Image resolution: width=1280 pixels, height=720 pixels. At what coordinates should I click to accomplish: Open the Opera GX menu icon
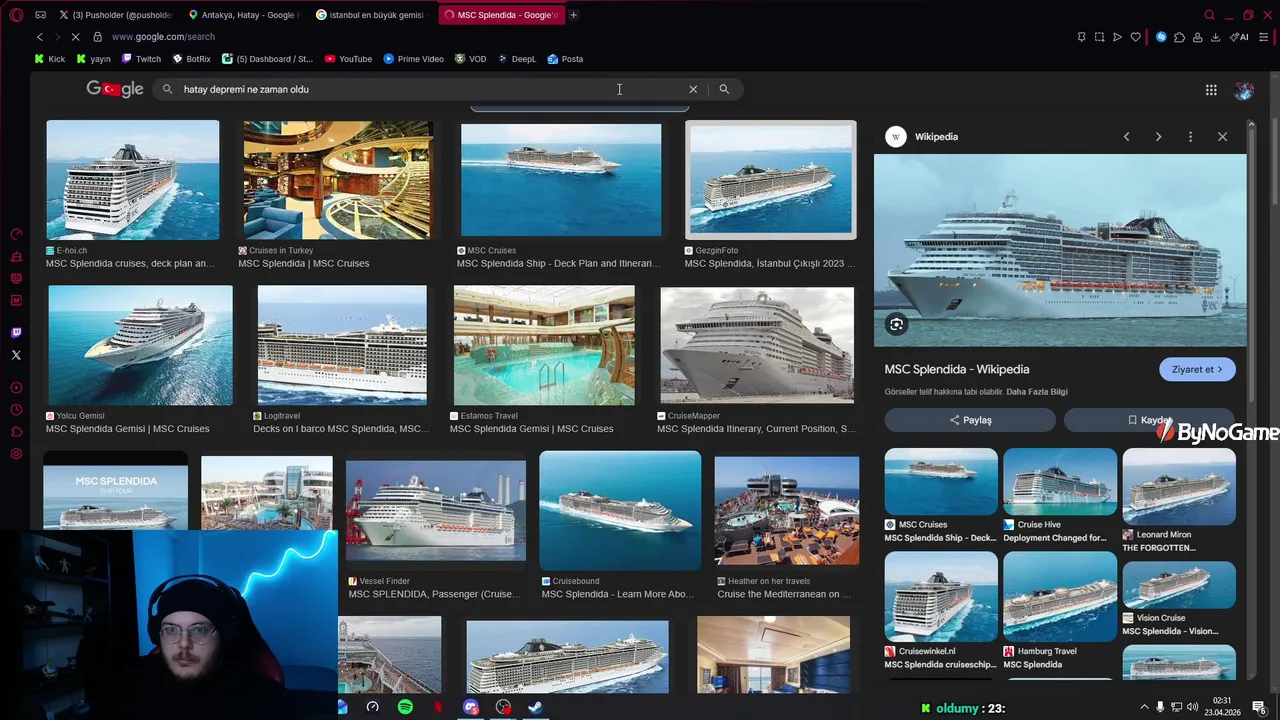pos(16,15)
